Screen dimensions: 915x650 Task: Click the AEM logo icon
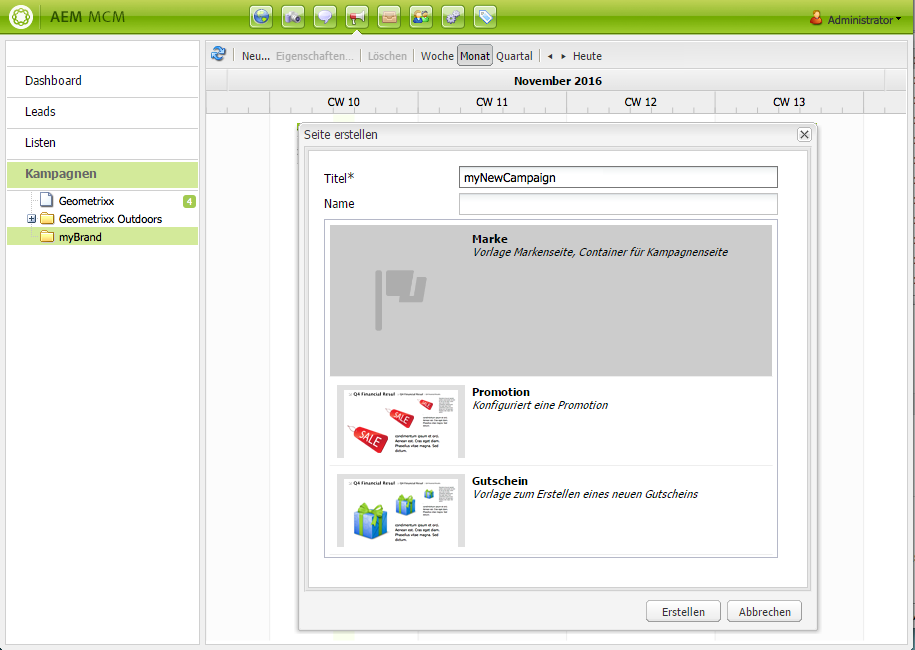(21, 16)
